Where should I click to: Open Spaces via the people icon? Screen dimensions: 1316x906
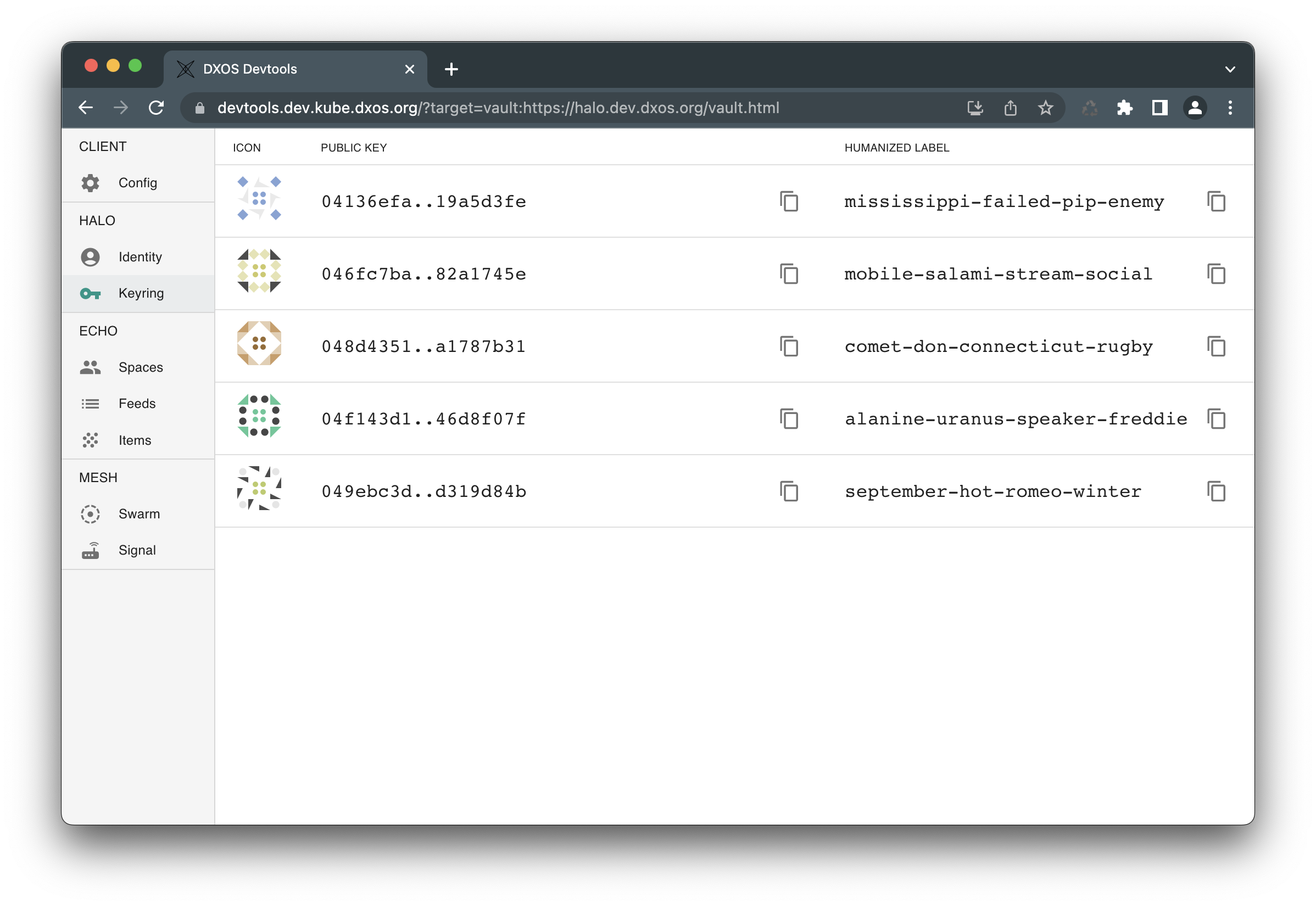click(x=91, y=367)
